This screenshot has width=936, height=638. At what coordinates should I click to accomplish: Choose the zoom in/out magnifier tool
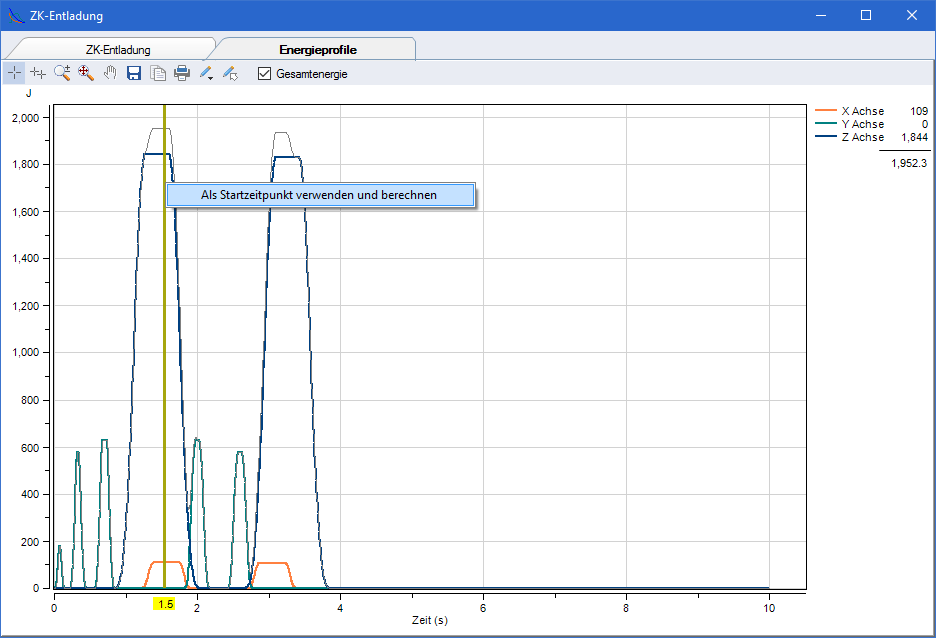[62, 73]
